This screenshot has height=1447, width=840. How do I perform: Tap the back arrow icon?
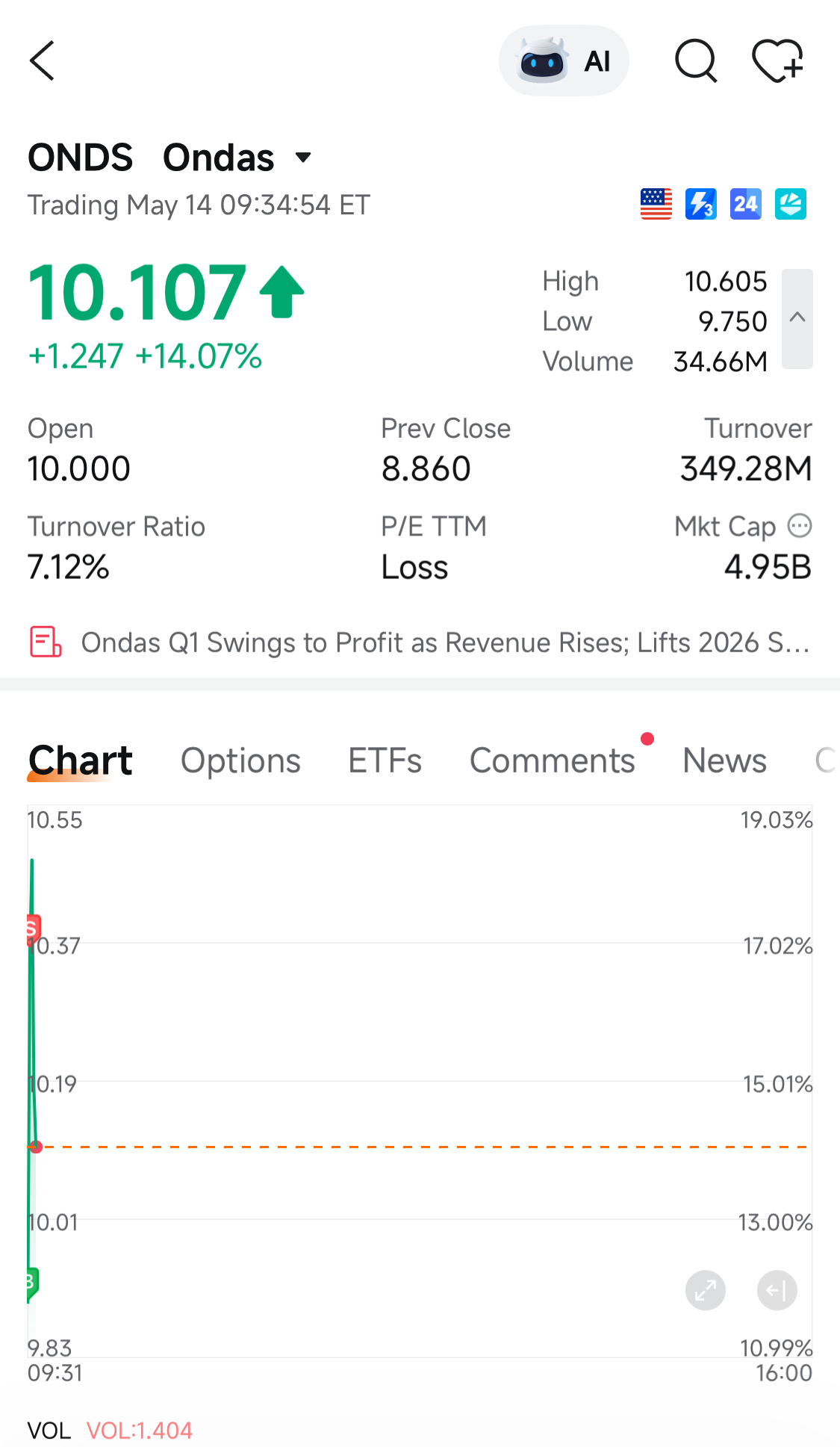(x=43, y=61)
